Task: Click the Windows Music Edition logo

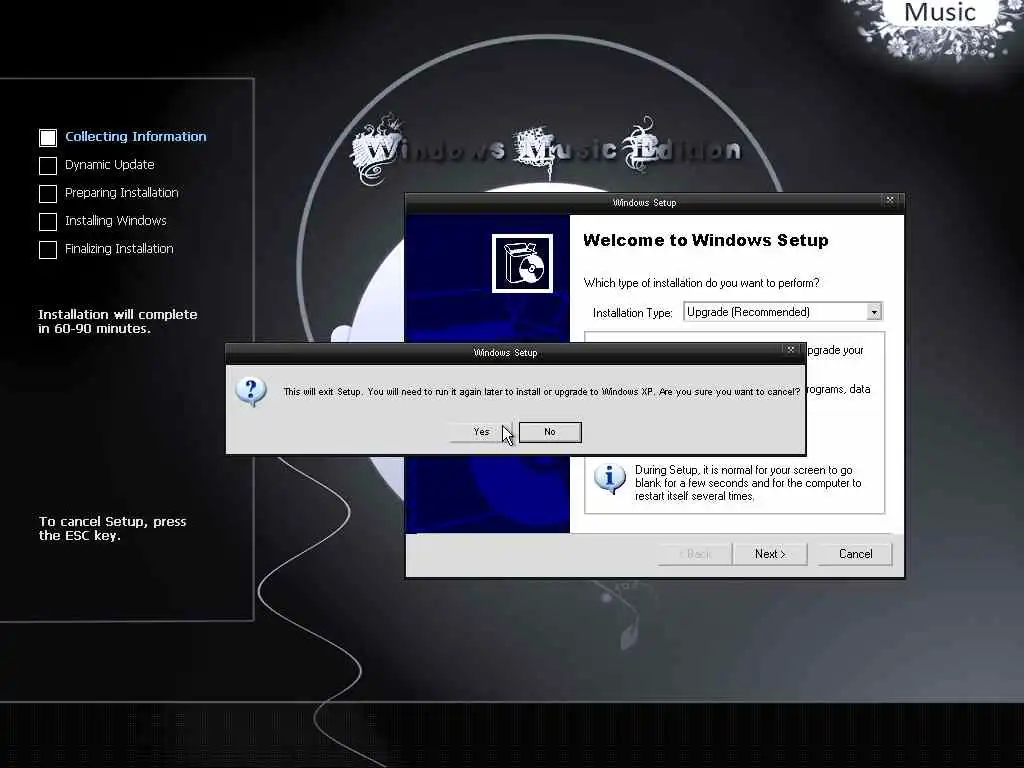Action: [x=547, y=150]
